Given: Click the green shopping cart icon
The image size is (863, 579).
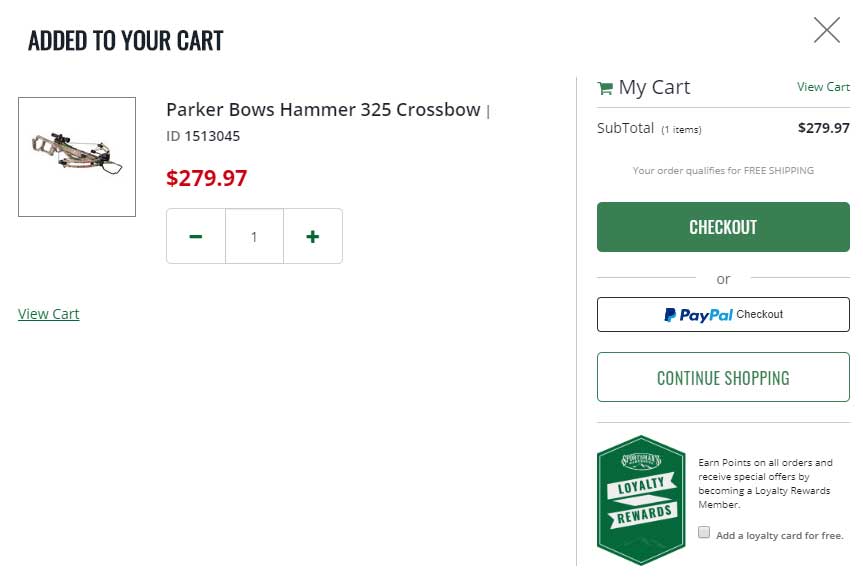Looking at the screenshot, I should coord(605,88).
